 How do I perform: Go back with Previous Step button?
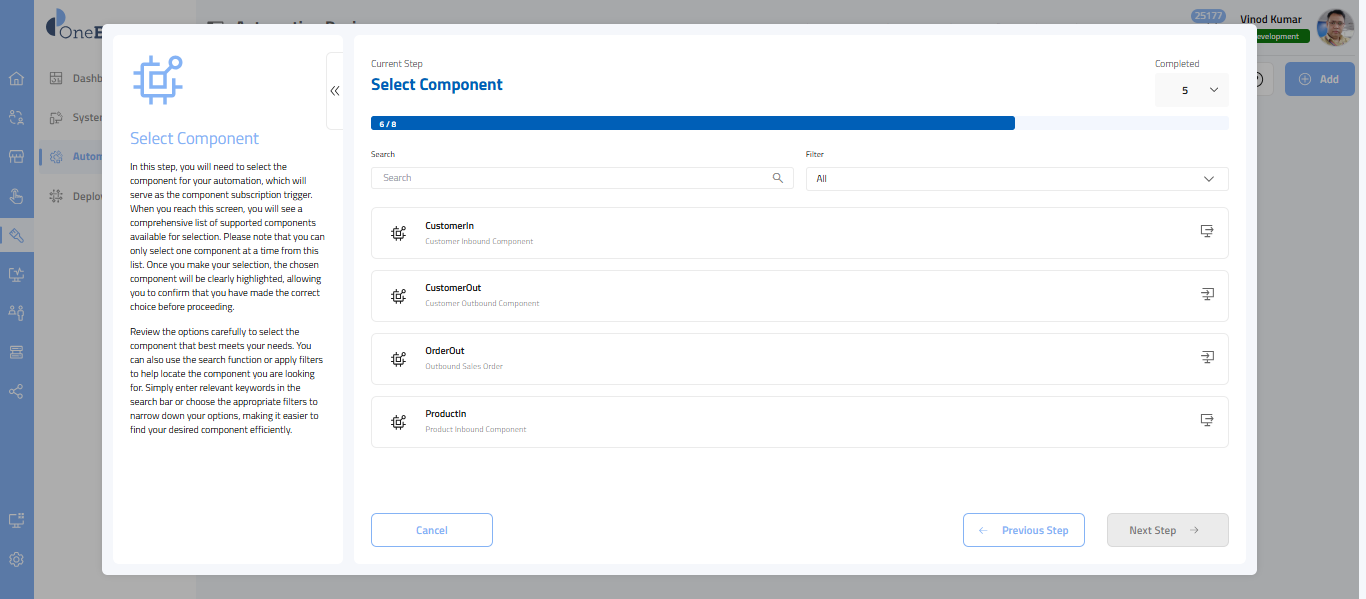pyautogui.click(x=1024, y=530)
